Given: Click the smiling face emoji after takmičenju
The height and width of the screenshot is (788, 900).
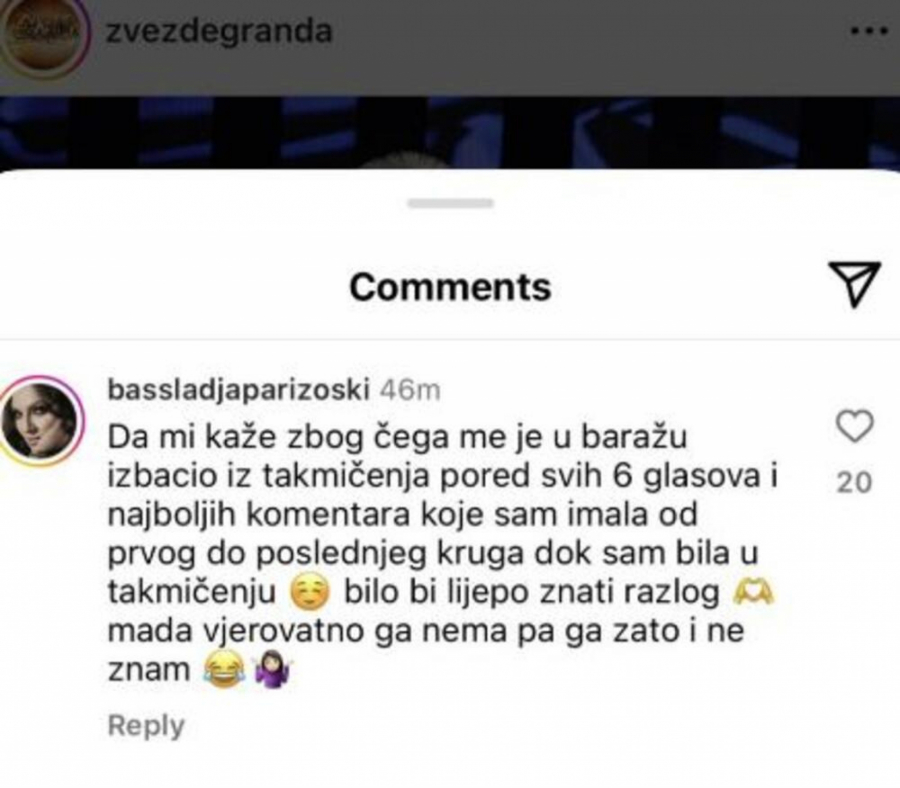Looking at the screenshot, I should tap(310, 593).
